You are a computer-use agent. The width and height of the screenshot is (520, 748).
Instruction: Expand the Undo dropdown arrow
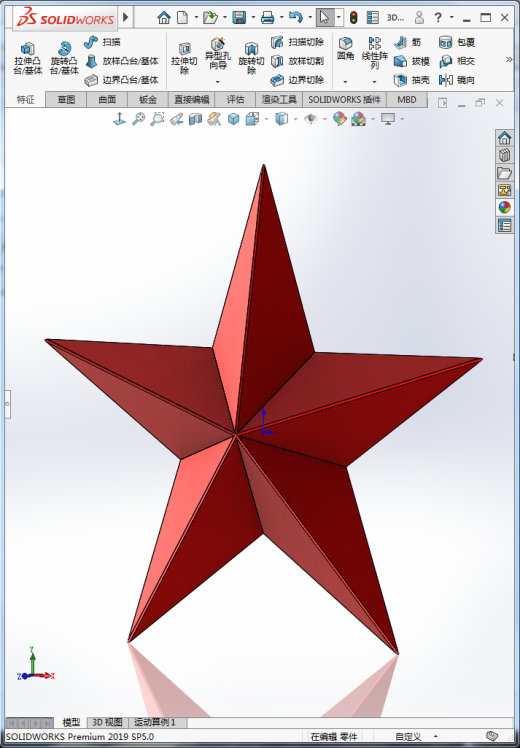point(310,18)
